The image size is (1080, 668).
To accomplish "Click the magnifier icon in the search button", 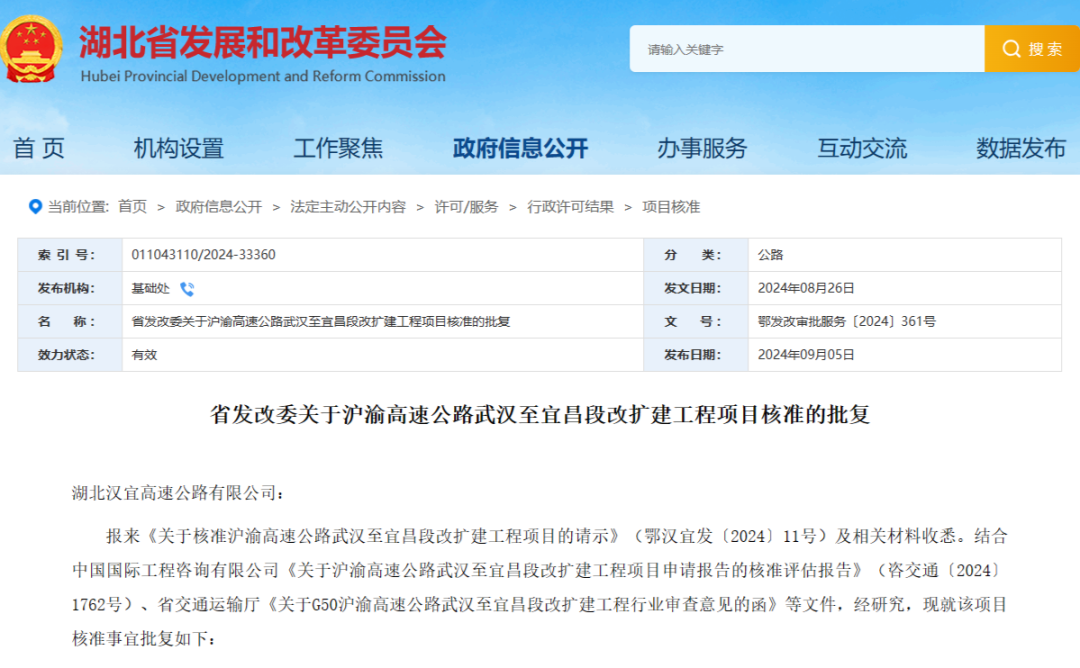I will click(x=1010, y=48).
